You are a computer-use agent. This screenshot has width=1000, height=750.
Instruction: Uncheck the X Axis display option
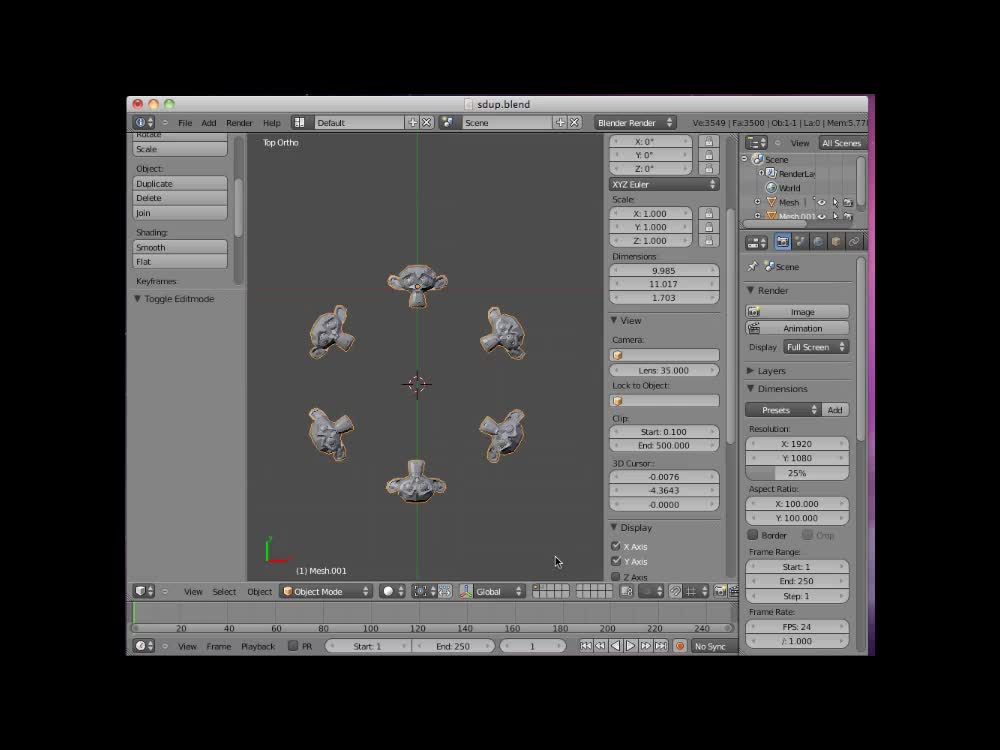pyautogui.click(x=617, y=546)
